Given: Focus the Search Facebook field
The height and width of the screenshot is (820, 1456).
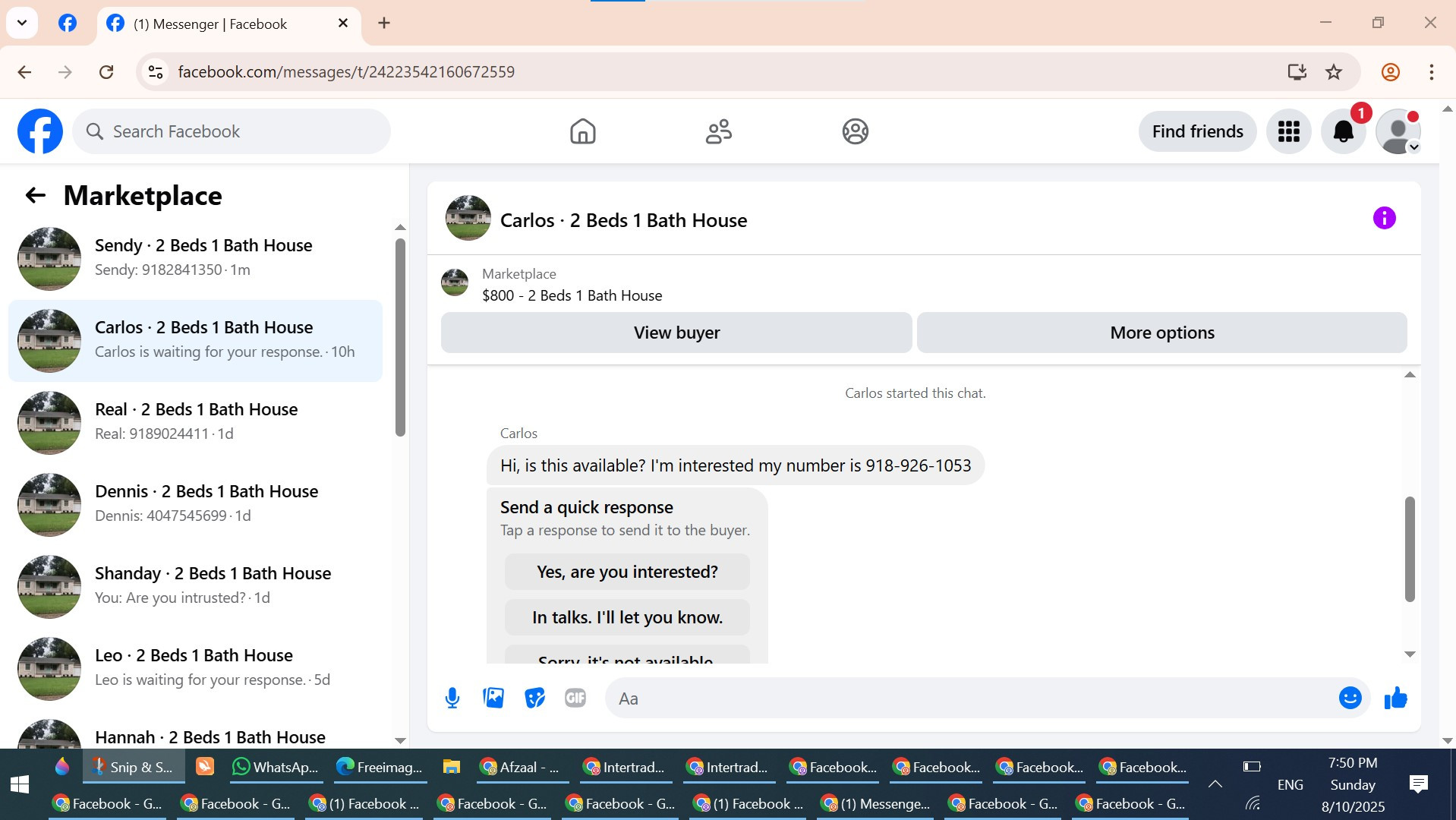Looking at the screenshot, I should coord(232,131).
